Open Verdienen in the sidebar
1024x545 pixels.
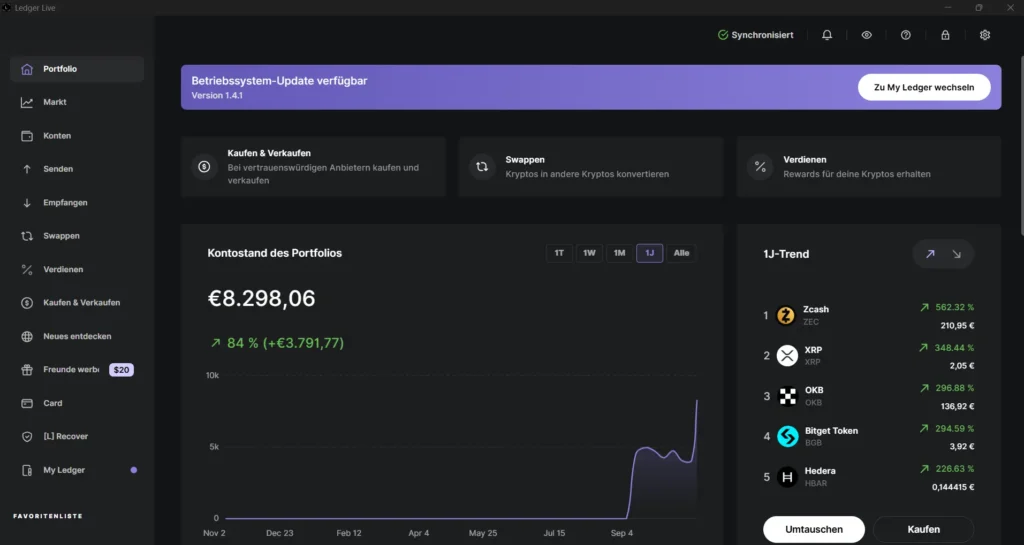pyautogui.click(x=77, y=270)
